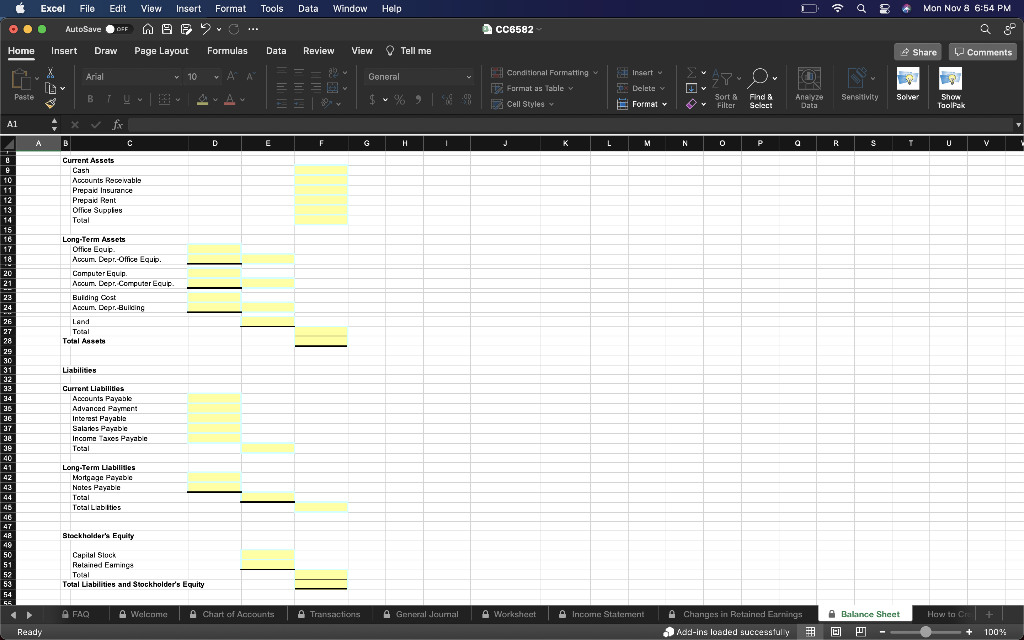The image size is (1024, 640).
Task: Toggle Italic formatting
Action: pyautogui.click(x=108, y=99)
